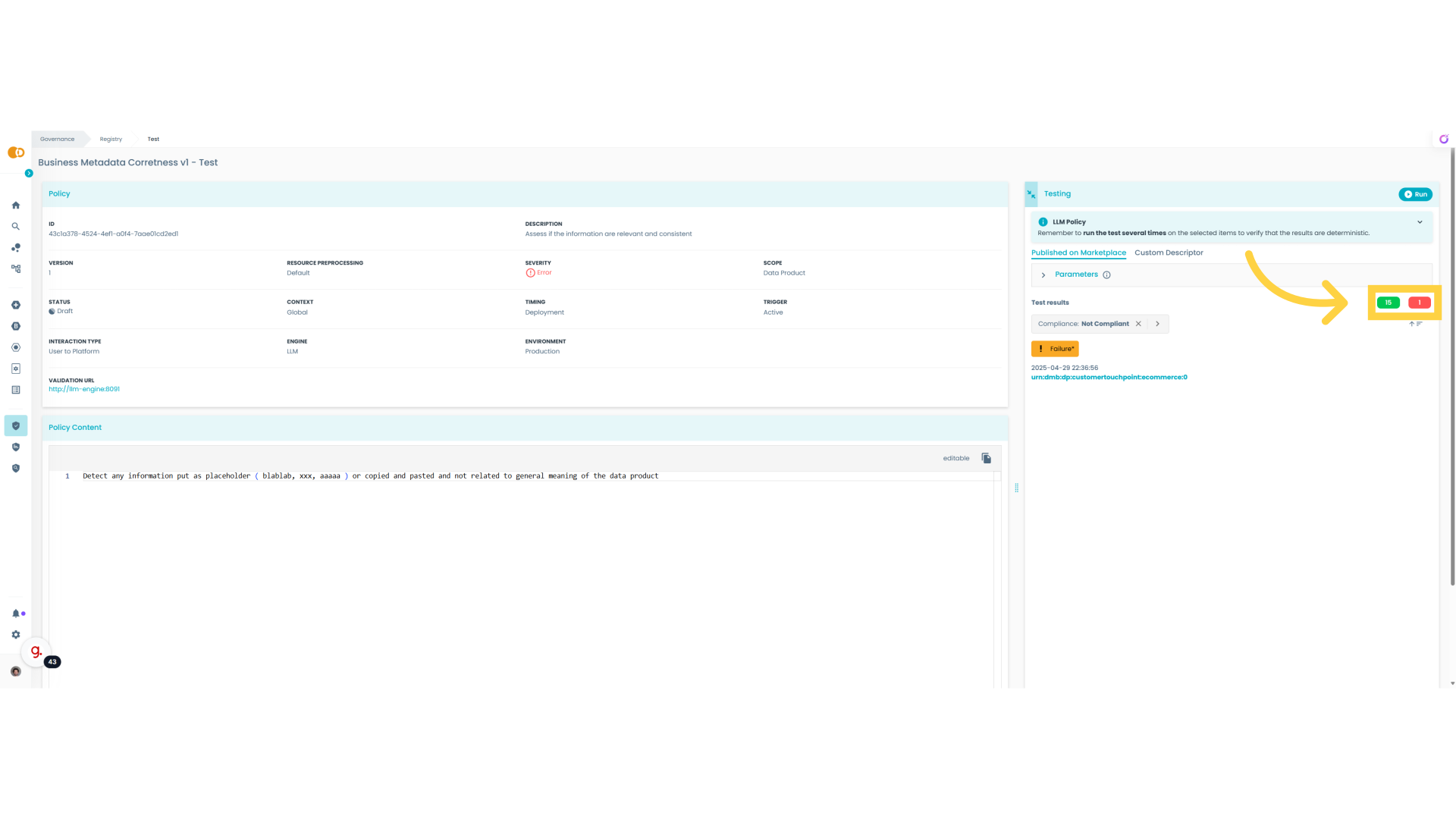Open the document gear icon in sidebar
The height and width of the screenshot is (819, 1456).
(16, 369)
